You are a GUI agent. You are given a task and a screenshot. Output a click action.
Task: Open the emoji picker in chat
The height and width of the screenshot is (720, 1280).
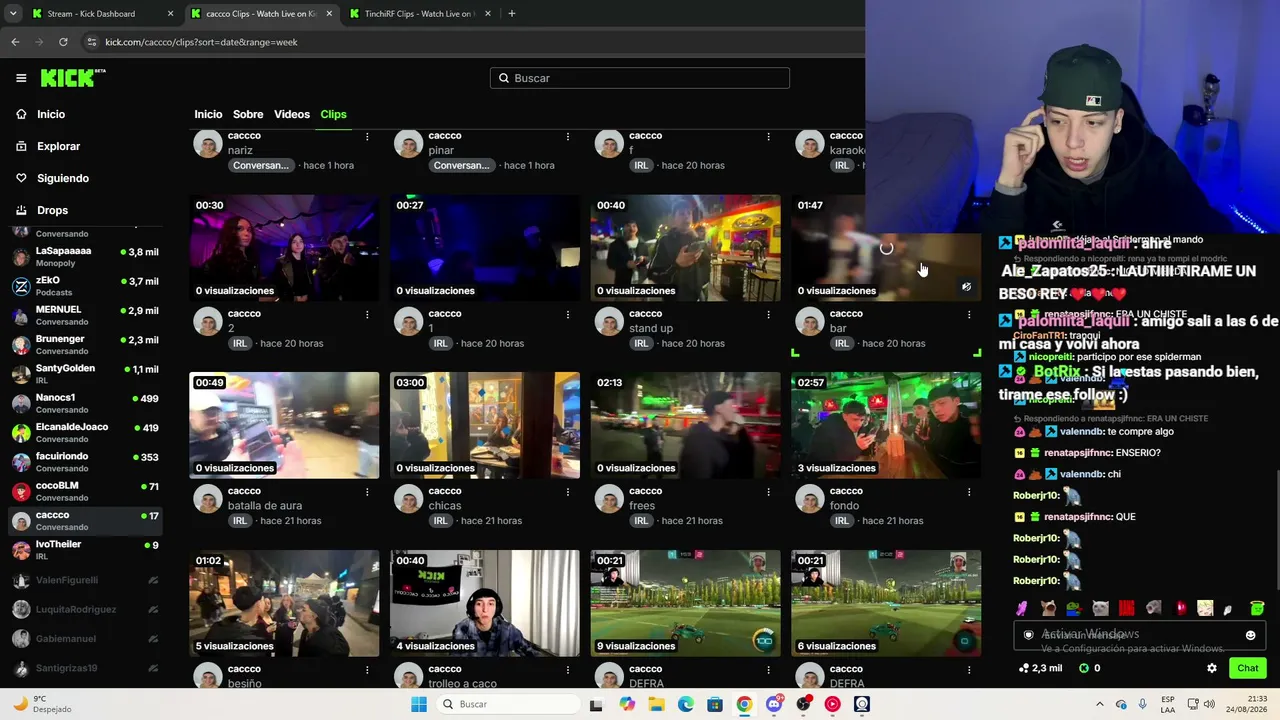point(1250,635)
